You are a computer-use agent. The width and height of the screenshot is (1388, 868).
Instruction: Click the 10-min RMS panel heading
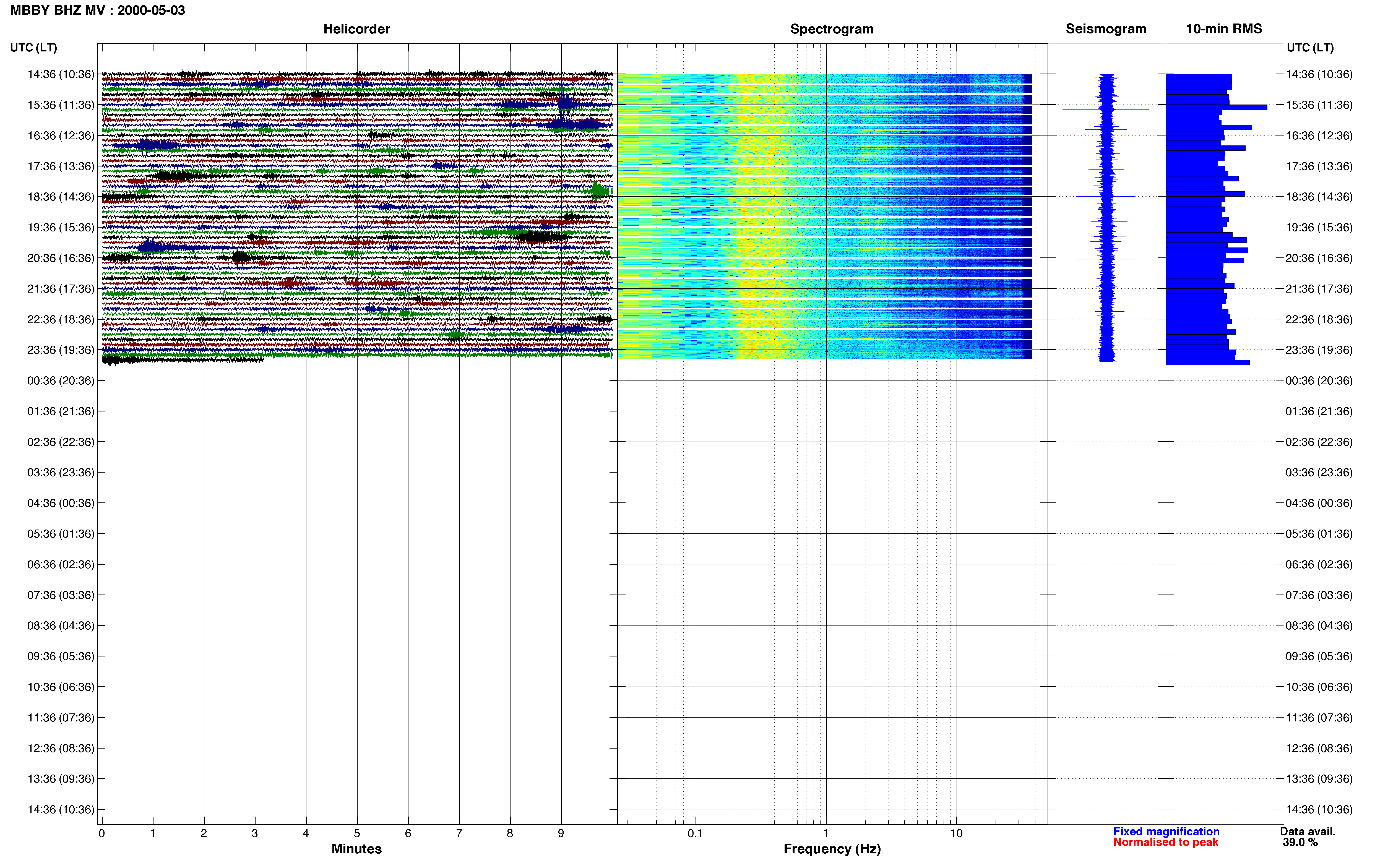pos(1224,29)
